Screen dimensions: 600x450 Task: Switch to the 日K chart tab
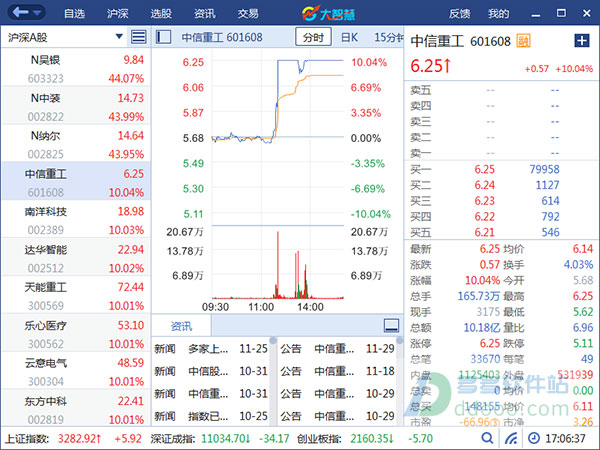(x=349, y=37)
